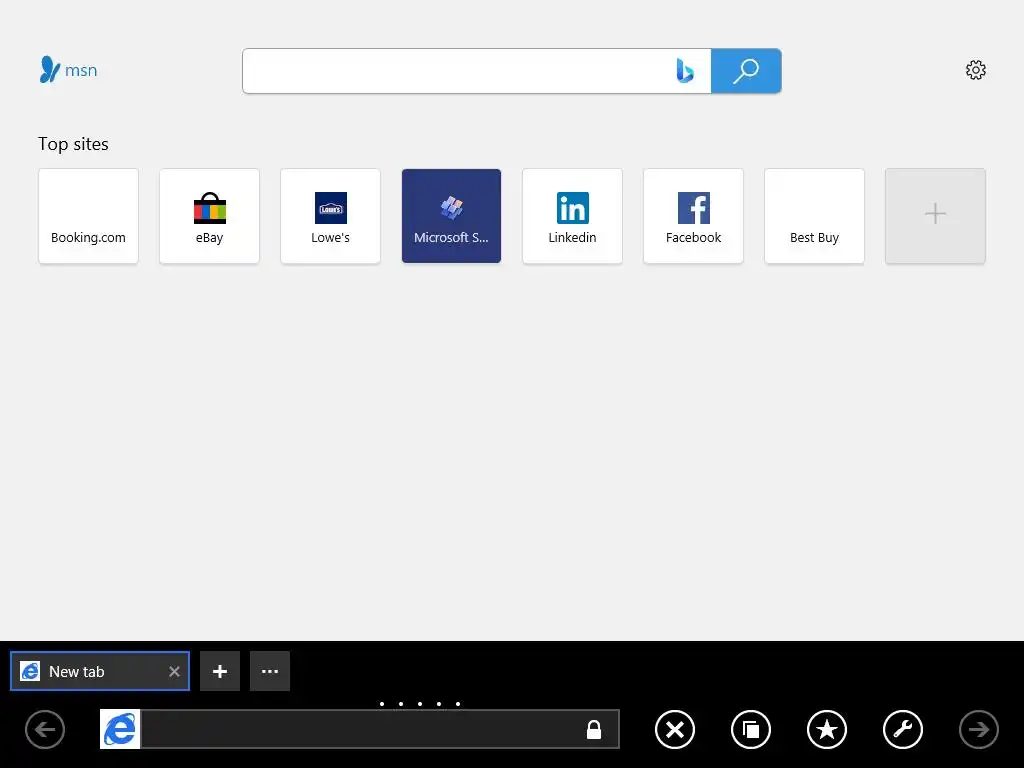Viewport: 1024px width, 768px height.
Task: Go back with the back arrow
Action: [45, 729]
